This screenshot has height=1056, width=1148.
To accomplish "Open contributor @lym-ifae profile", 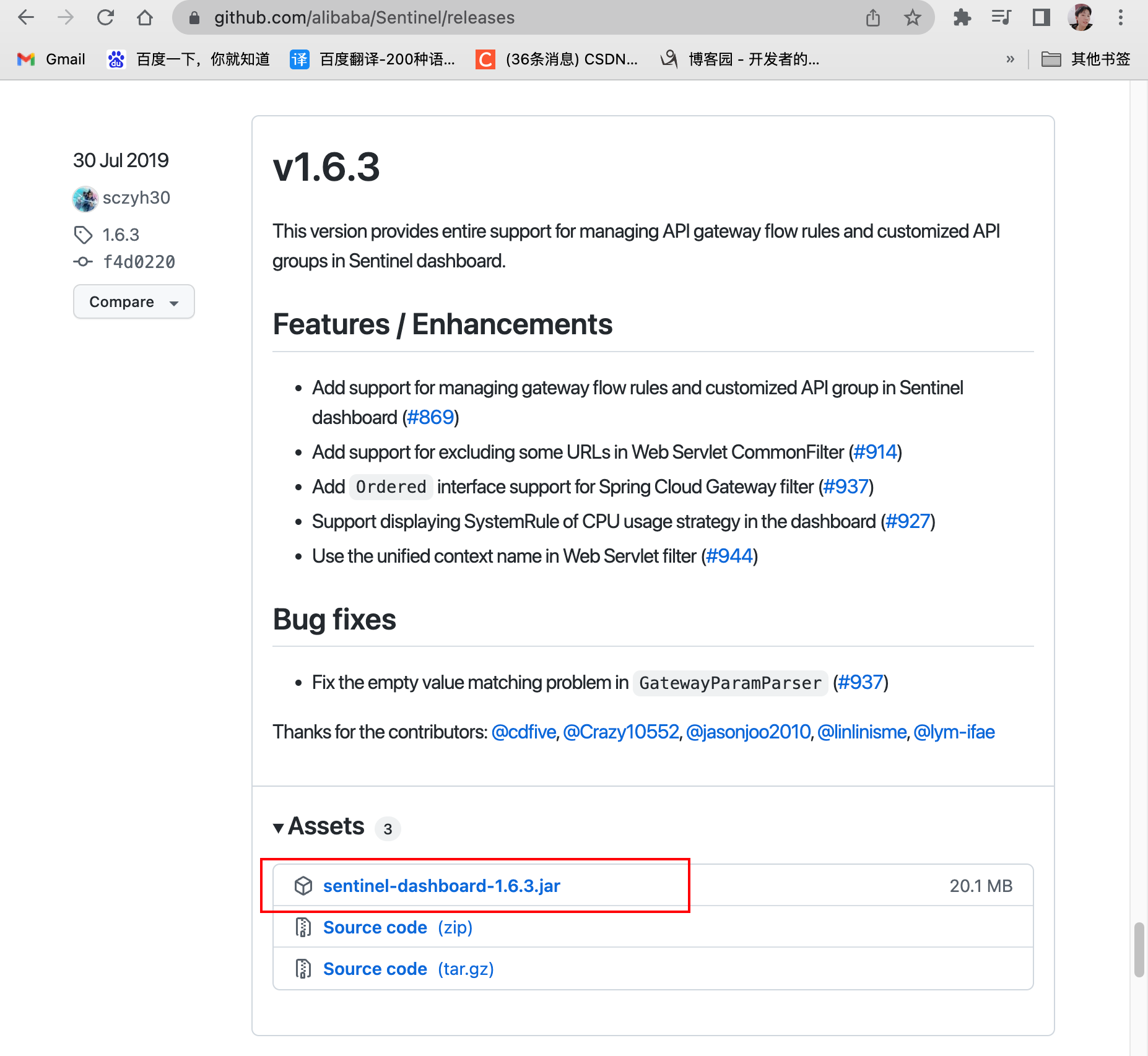I will point(954,732).
